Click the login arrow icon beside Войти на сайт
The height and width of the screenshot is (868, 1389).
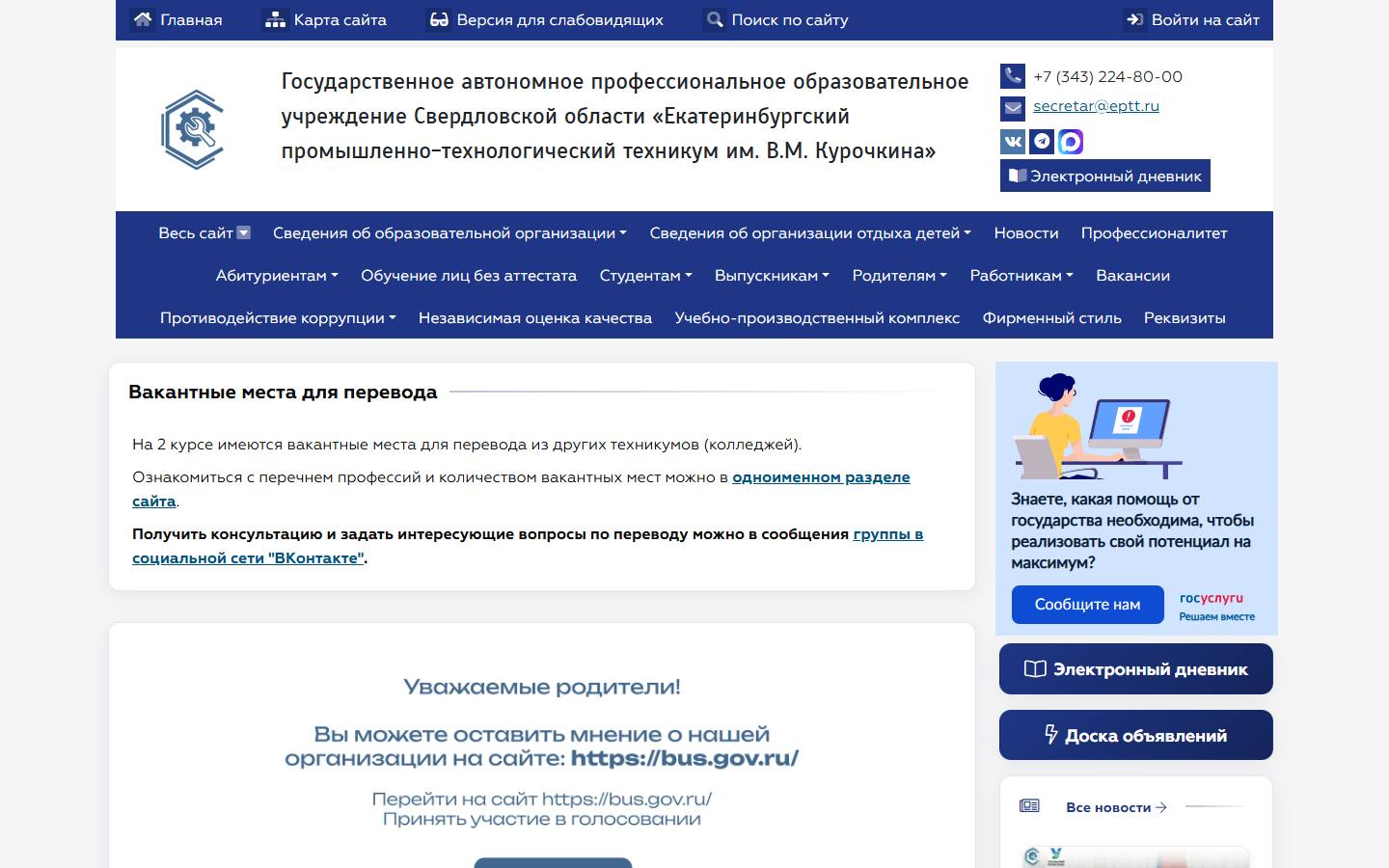(x=1135, y=19)
